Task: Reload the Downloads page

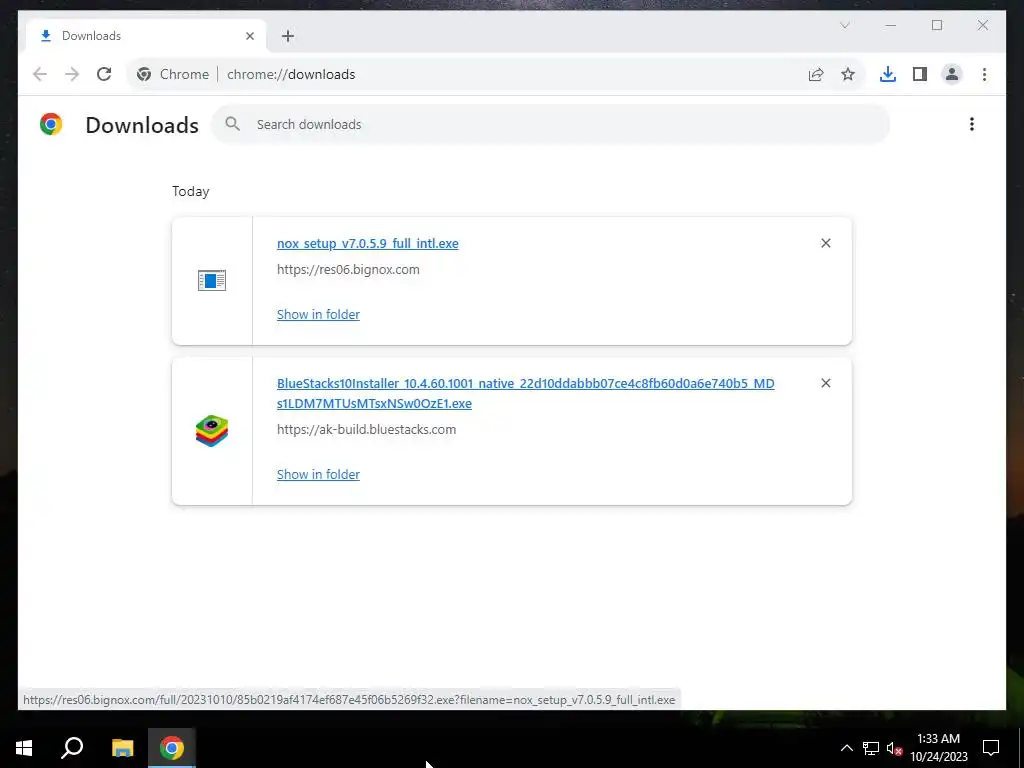Action: pos(104,74)
